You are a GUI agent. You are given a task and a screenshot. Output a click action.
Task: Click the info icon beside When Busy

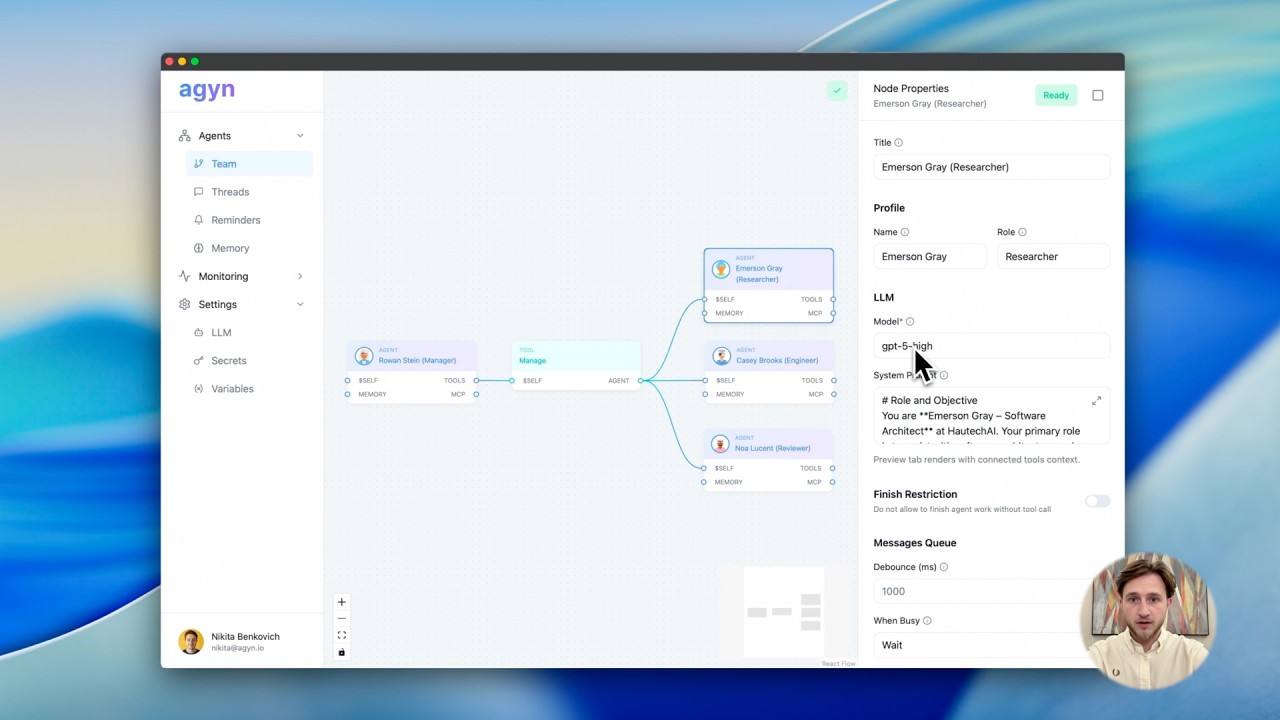coord(927,621)
